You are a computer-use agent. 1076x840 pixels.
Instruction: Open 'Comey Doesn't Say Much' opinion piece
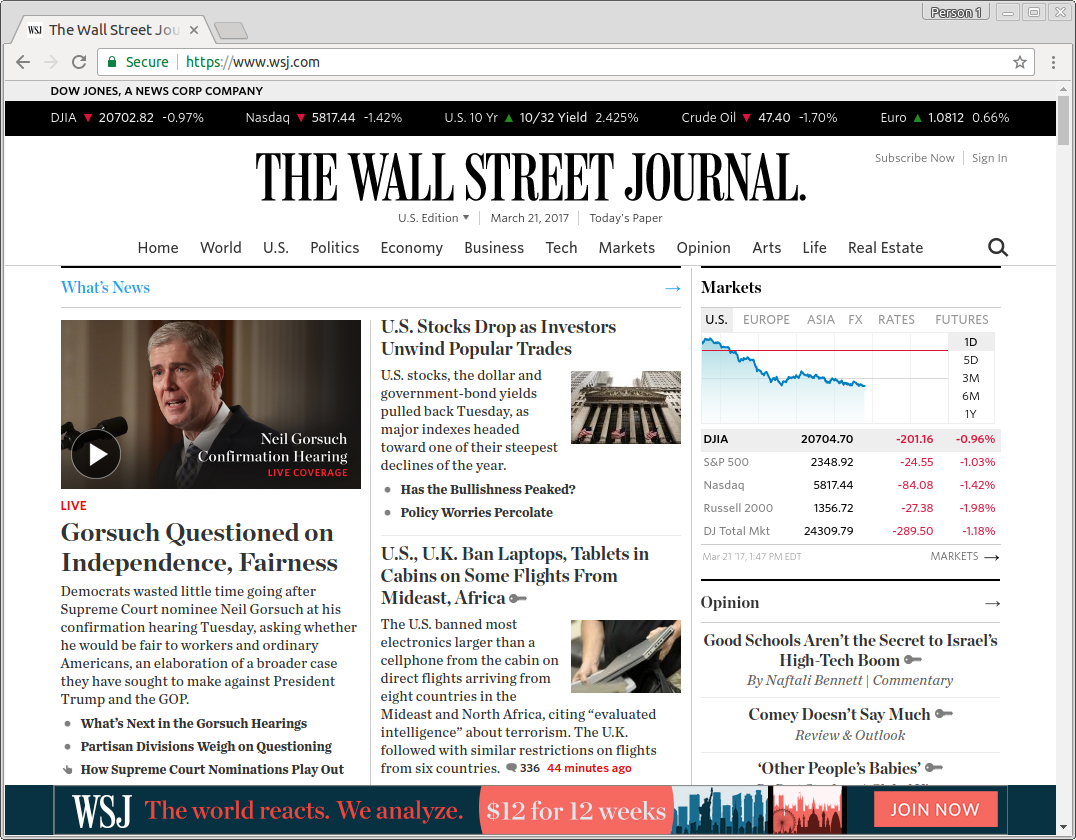tap(839, 714)
